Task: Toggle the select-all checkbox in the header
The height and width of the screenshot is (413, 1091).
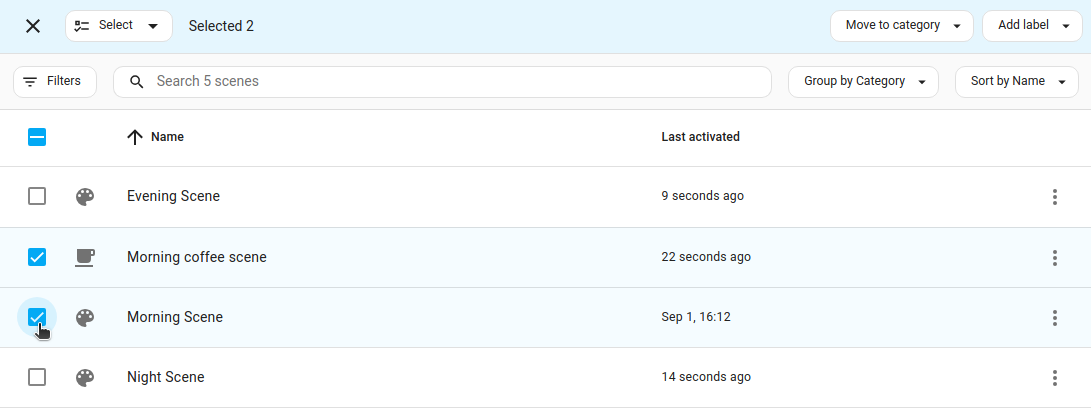Action: [37, 137]
